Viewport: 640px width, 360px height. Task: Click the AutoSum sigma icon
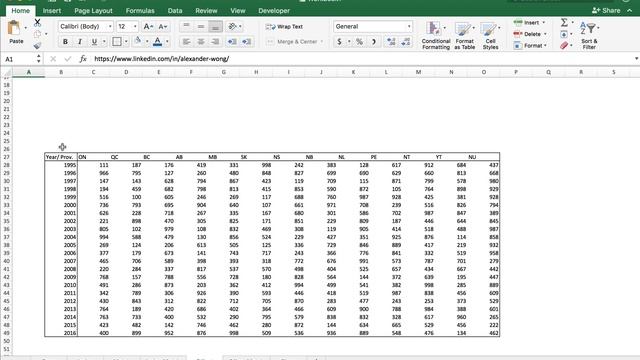(564, 22)
